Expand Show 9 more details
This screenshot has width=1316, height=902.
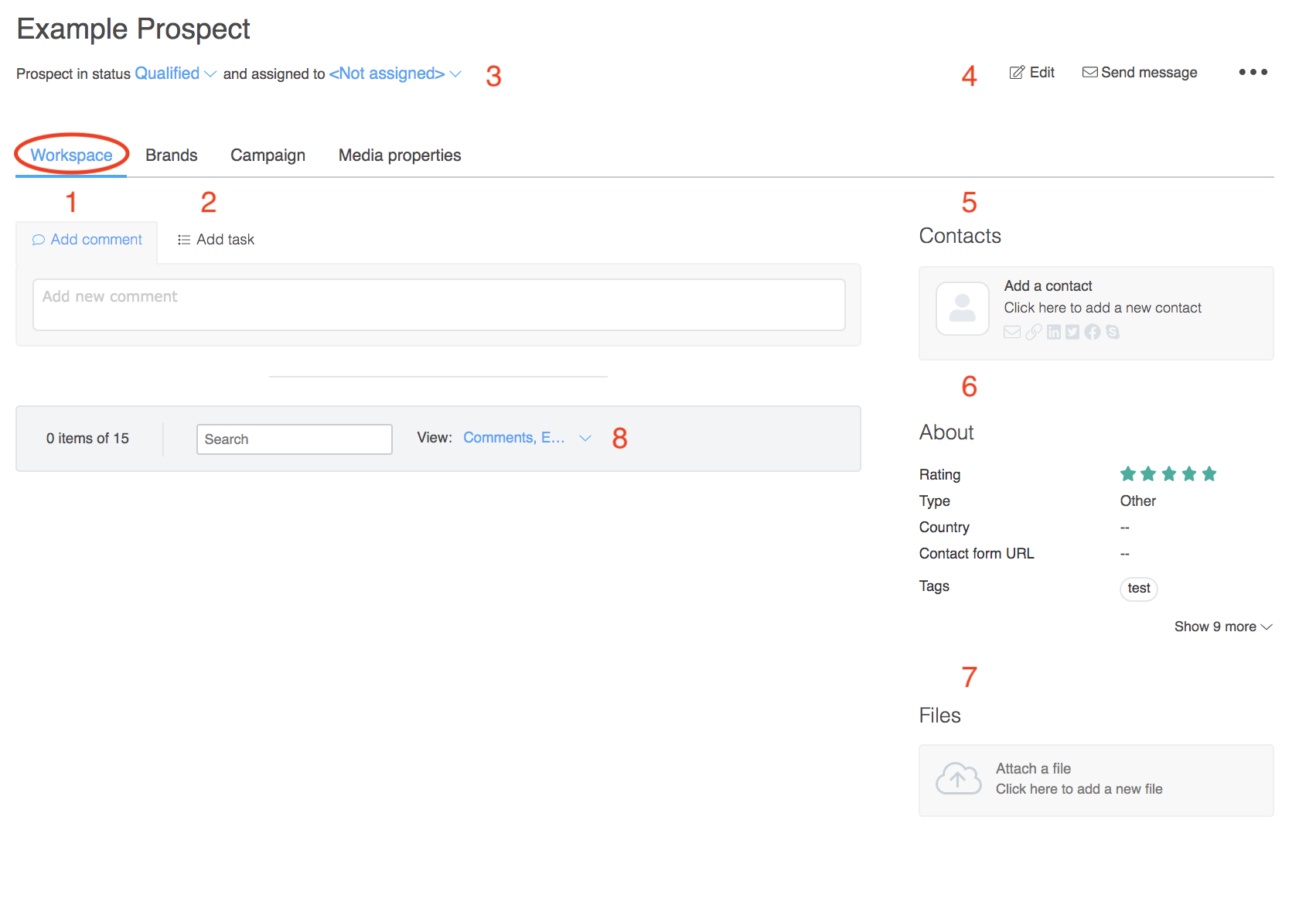point(1222,627)
